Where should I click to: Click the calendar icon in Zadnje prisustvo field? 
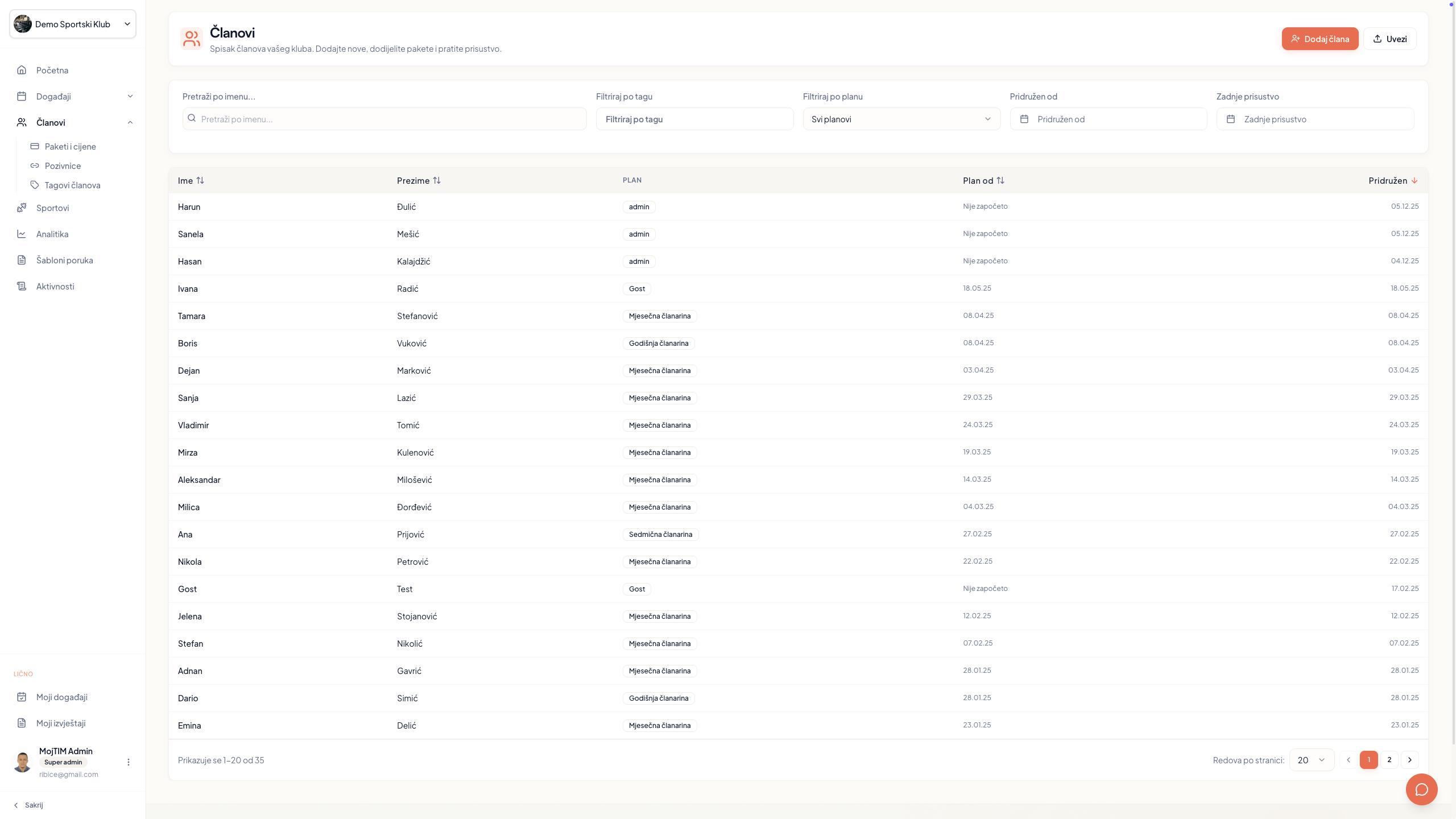point(1231,119)
